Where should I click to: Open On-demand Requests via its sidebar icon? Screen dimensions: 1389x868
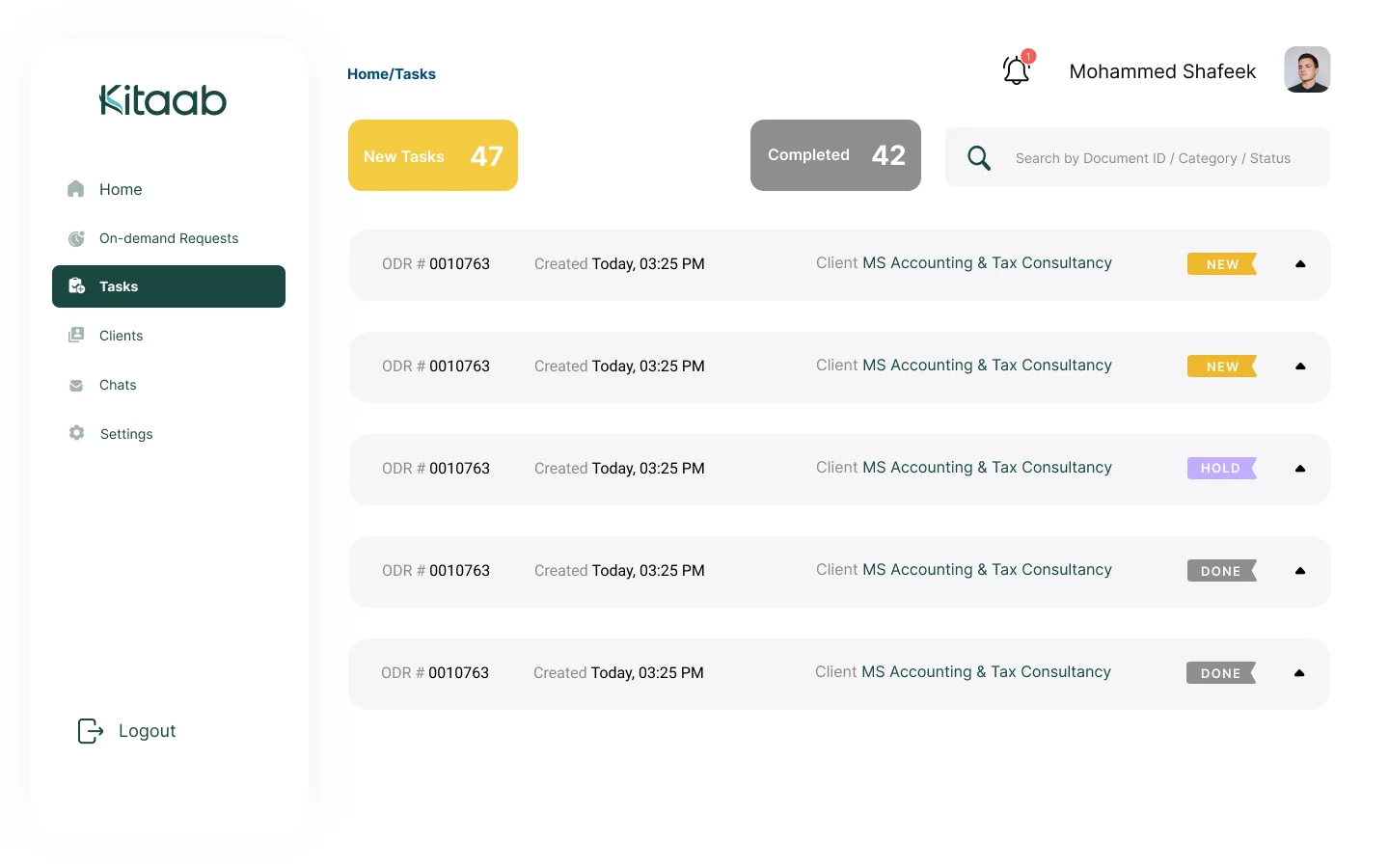click(x=76, y=238)
